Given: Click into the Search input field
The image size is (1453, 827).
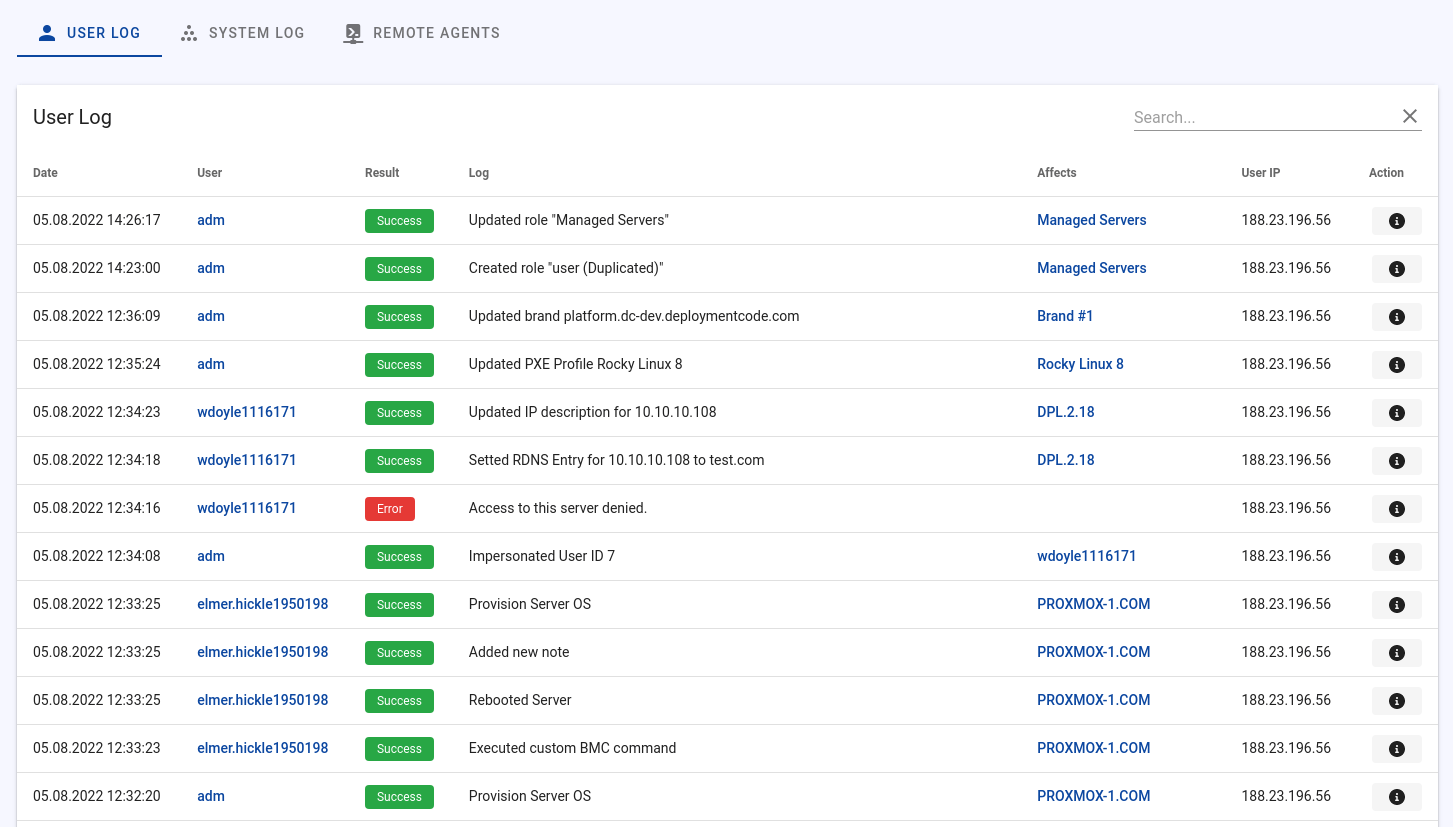Looking at the screenshot, I should (x=1260, y=117).
